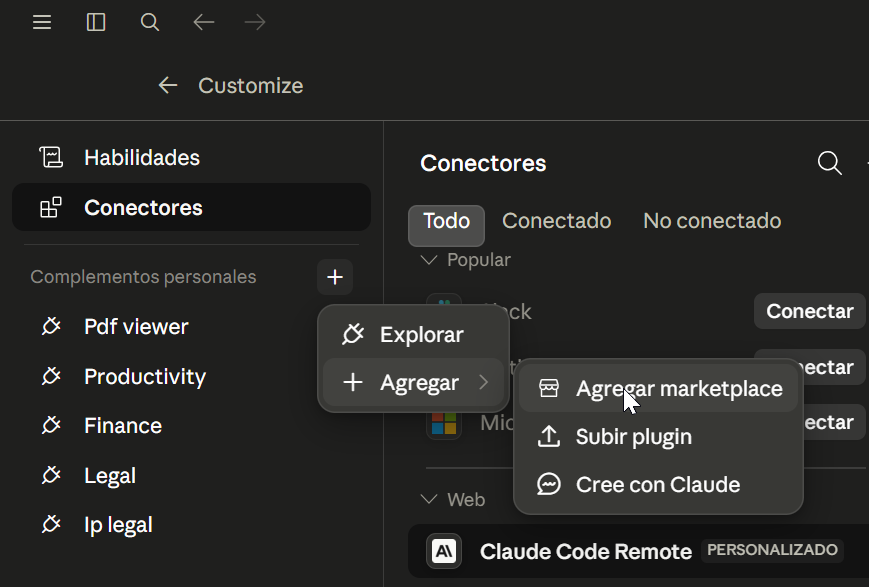Viewport: 869px width, 587px height.
Task: Click the chat bubble icon beside Cree con Claude
Action: tap(549, 484)
